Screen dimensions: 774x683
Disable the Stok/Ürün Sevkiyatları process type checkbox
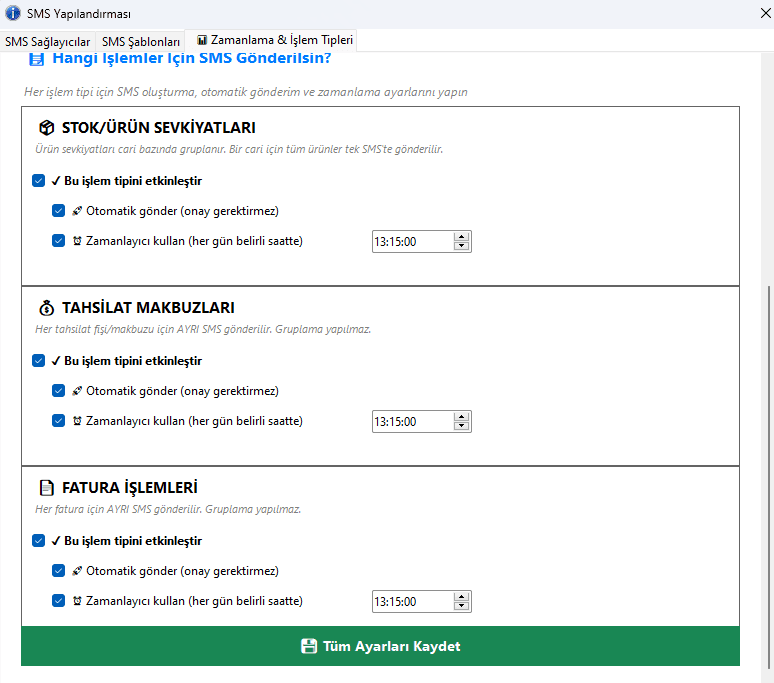pos(38,181)
